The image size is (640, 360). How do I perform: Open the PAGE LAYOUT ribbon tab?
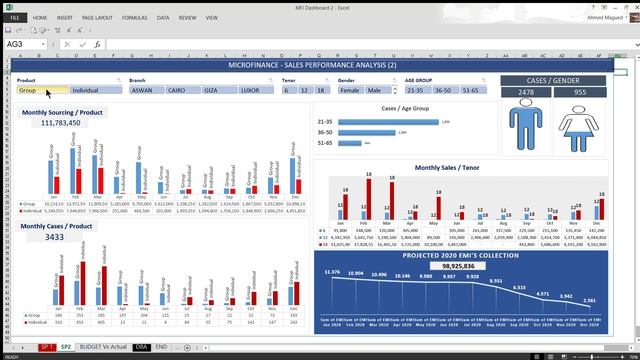[97, 18]
